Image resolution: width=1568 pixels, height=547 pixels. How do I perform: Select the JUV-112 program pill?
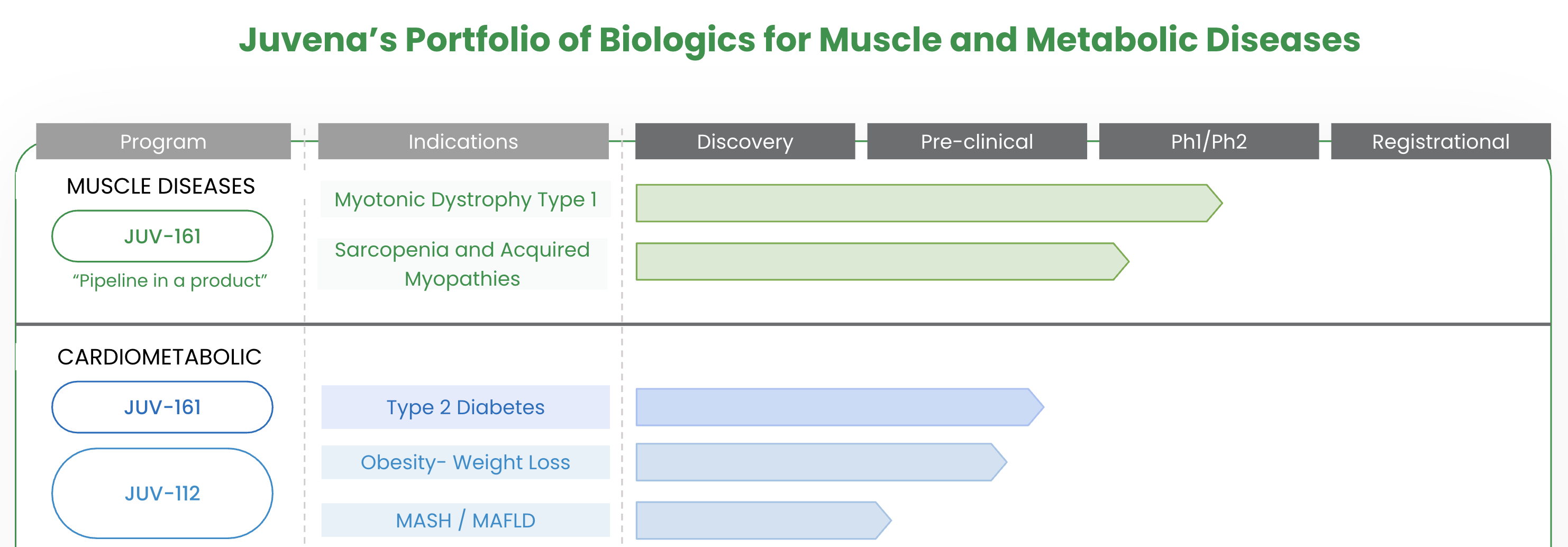click(162, 493)
